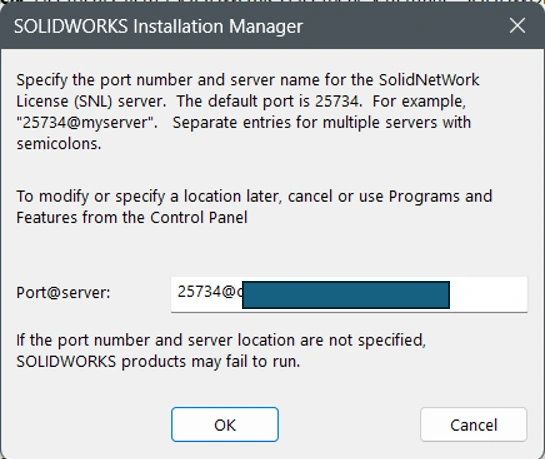The width and height of the screenshot is (545, 459).
Task: Click empty dialog area between OK and Cancel
Action: pyautogui.click(x=349, y=425)
